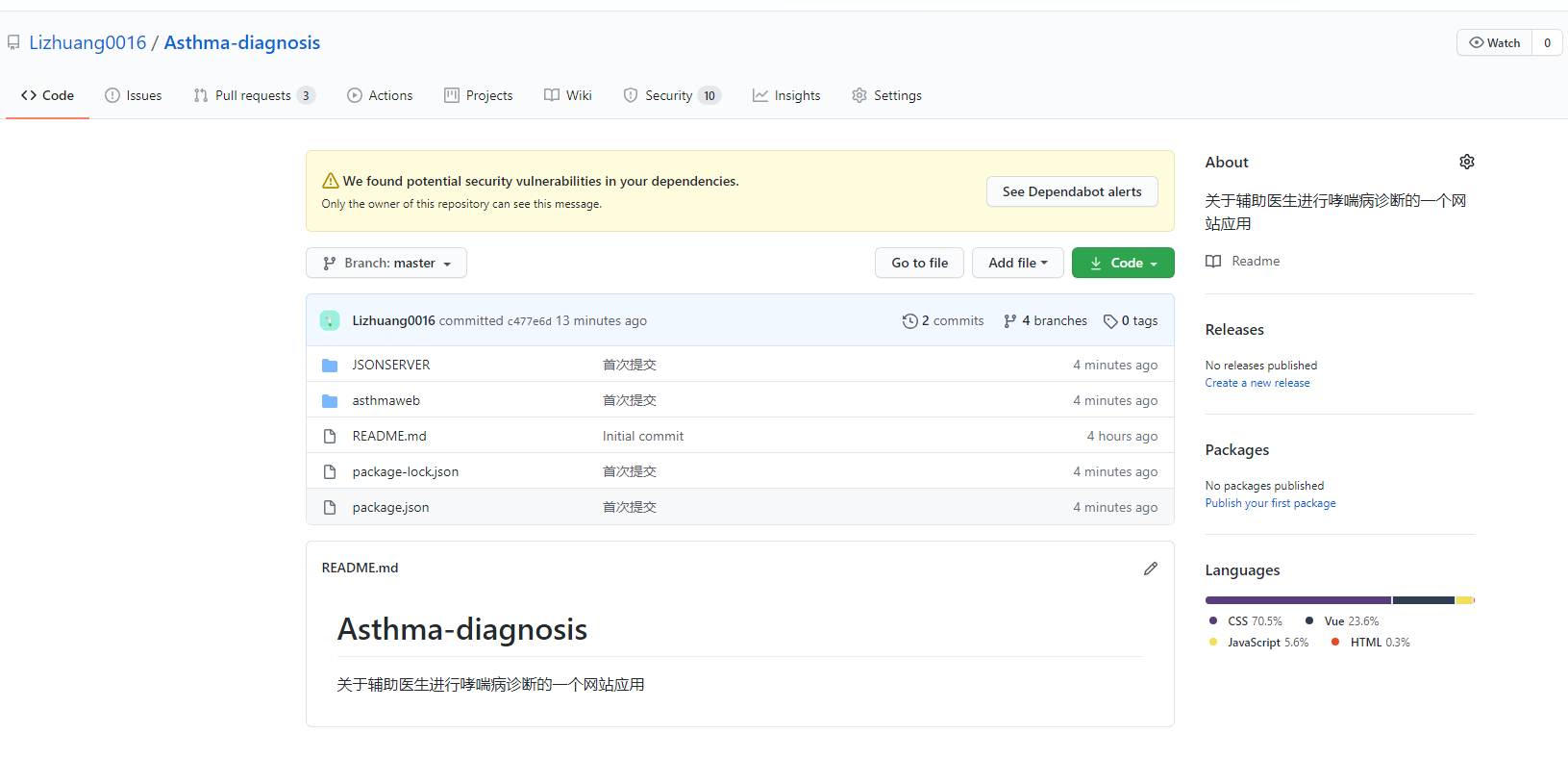
Task: Switch to the Code tab
Action: click(x=47, y=95)
